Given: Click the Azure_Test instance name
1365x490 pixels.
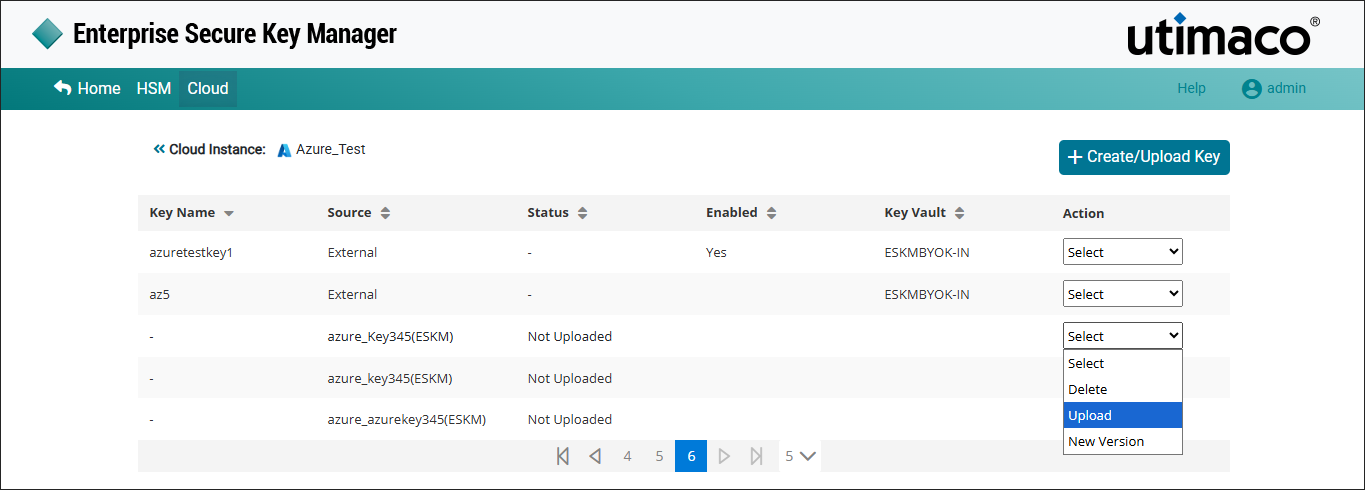Looking at the screenshot, I should coord(331,149).
